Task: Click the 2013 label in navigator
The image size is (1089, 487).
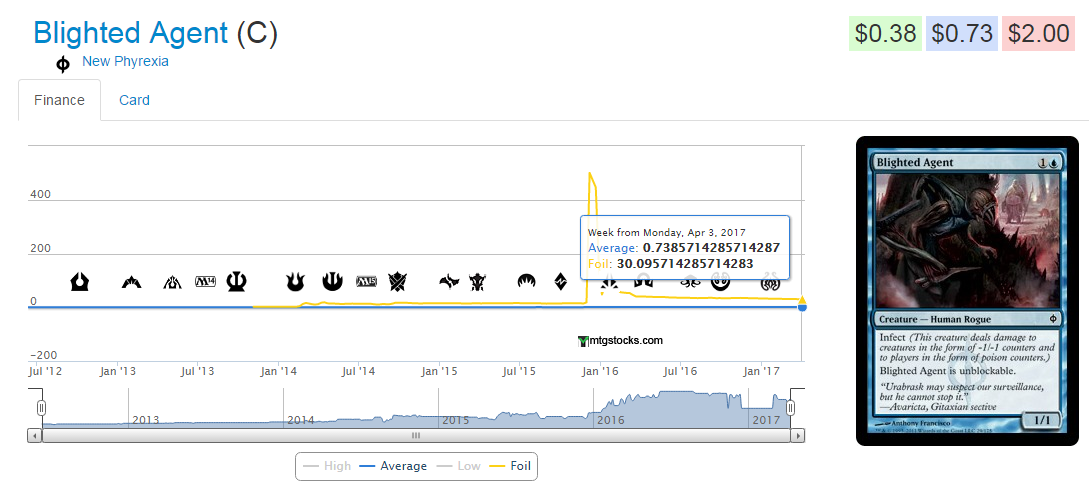Action: point(145,420)
